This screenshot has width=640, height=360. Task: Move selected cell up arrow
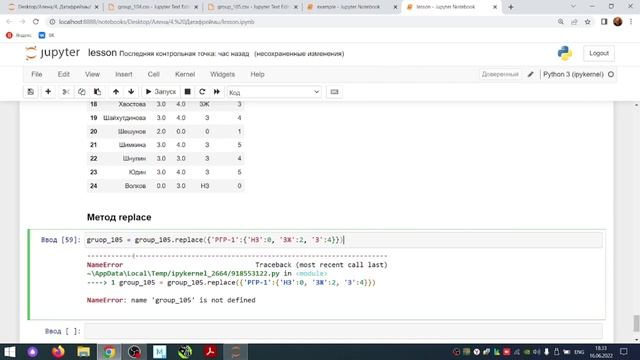pyautogui.click(x=116, y=92)
